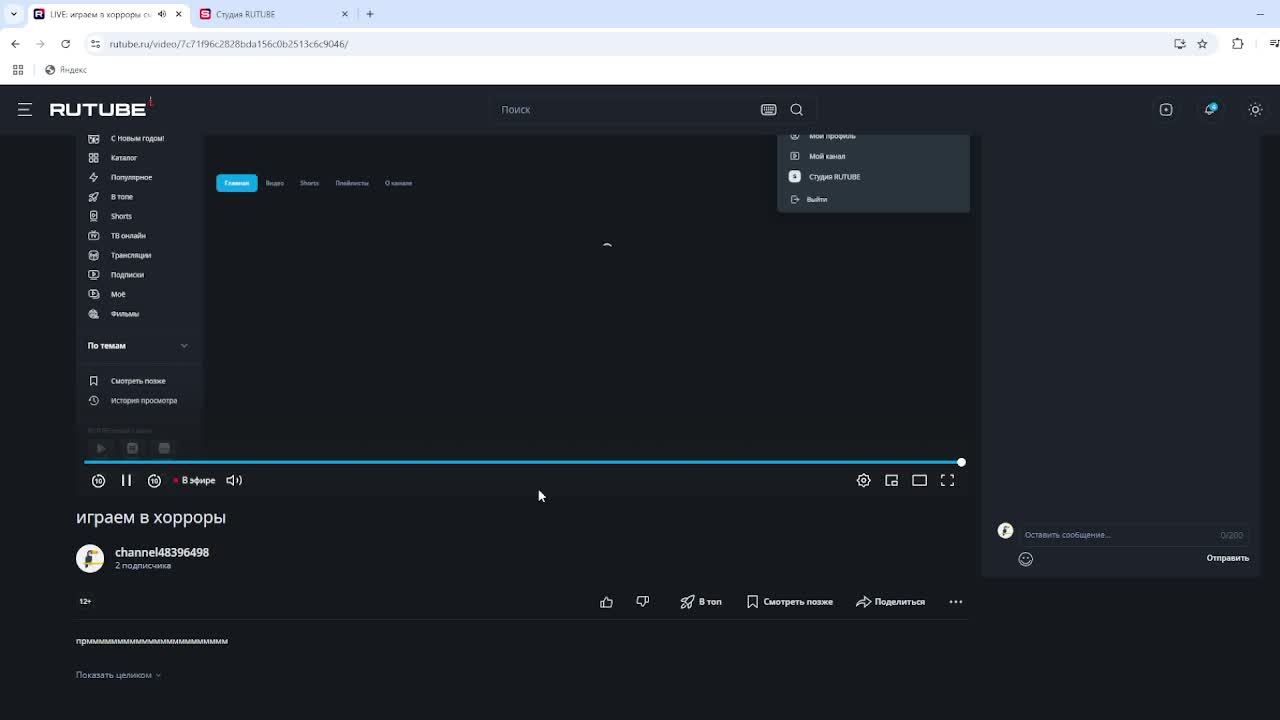The width and height of the screenshot is (1280, 720).
Task: Enter fullscreen mode
Action: click(947, 481)
